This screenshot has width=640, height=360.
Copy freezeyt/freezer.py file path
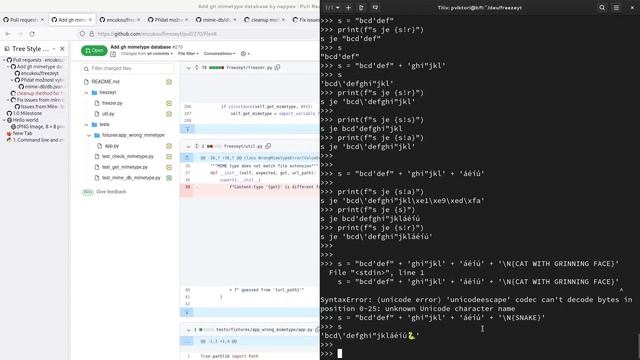[x=278, y=67]
